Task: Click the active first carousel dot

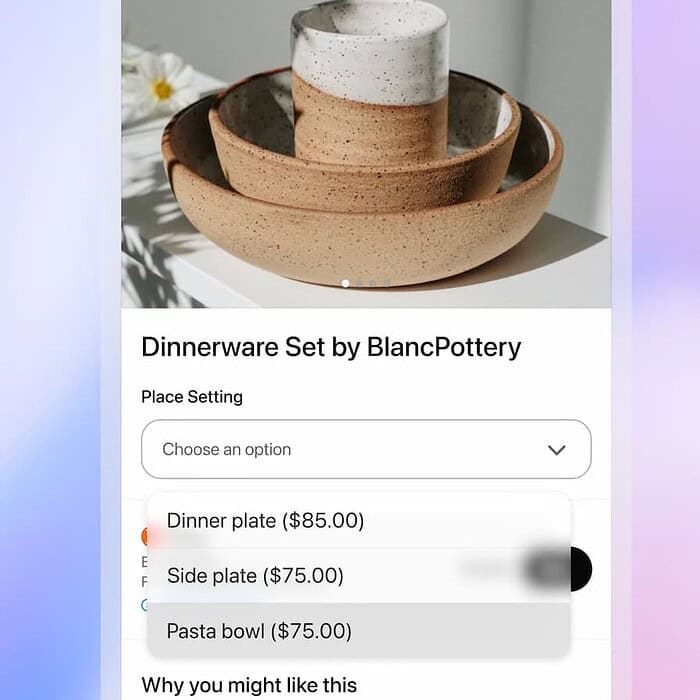Action: point(345,283)
